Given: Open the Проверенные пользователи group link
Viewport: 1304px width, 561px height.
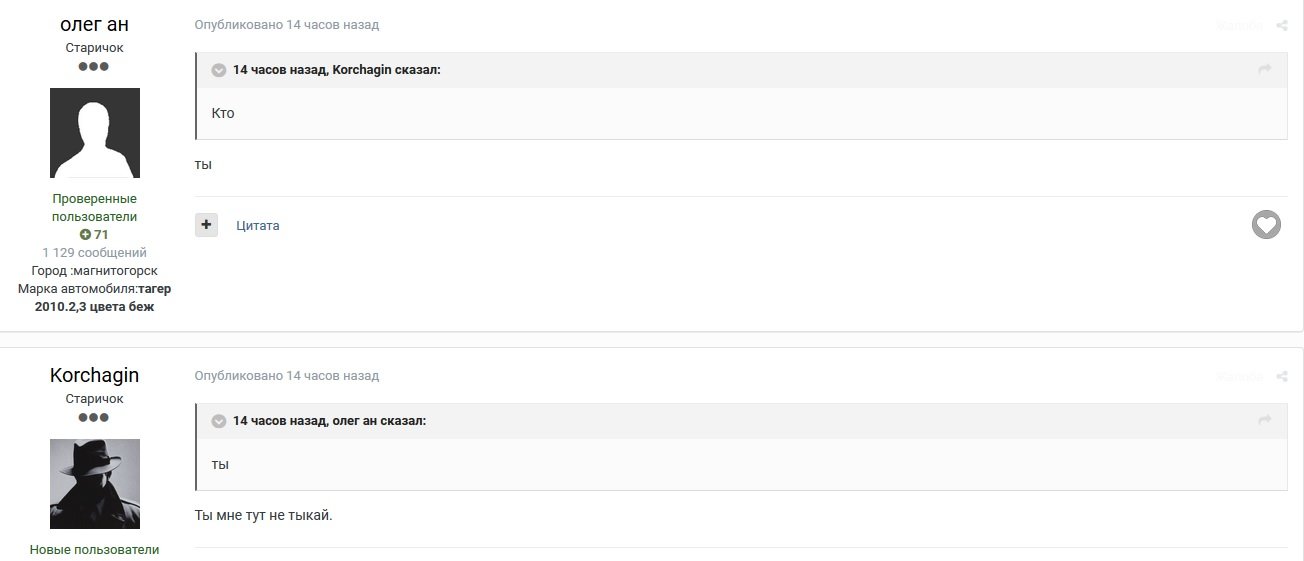Looking at the screenshot, I should tap(95, 207).
